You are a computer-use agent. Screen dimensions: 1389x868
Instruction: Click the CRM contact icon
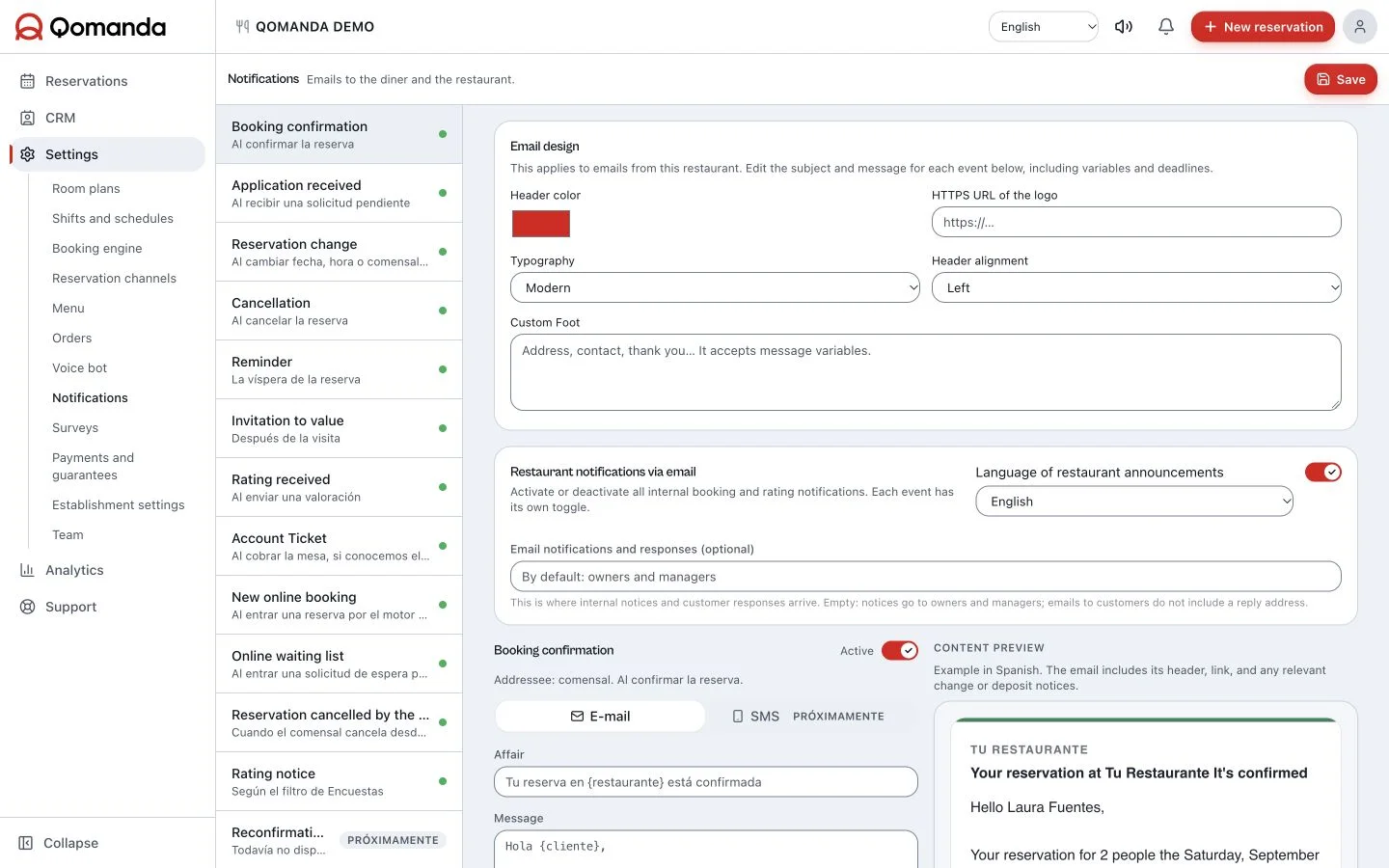tap(27, 118)
